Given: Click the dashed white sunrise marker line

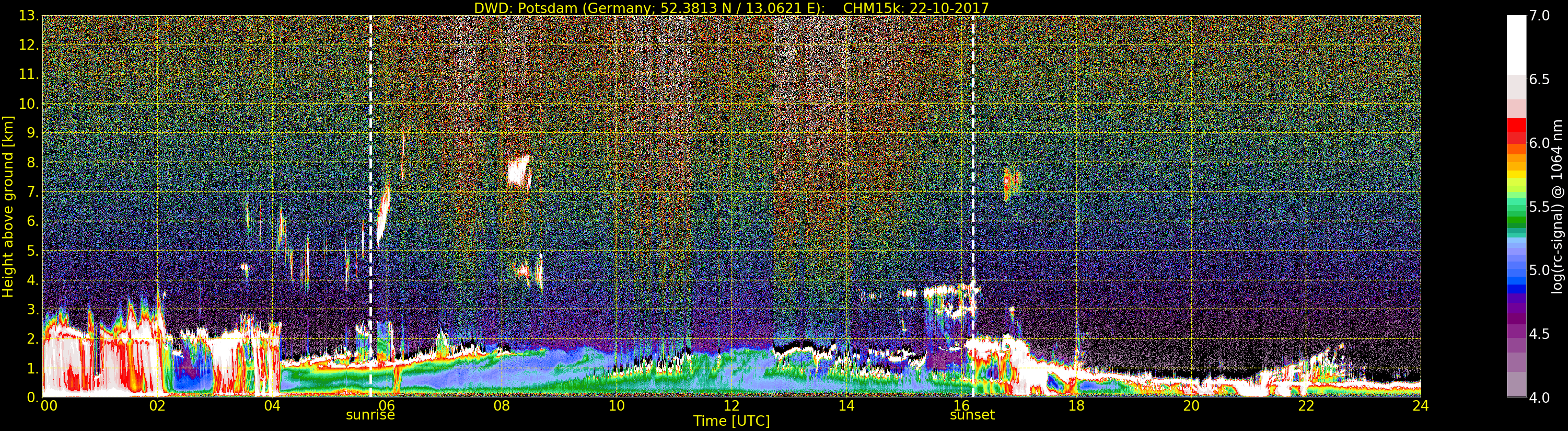Looking at the screenshot, I should pos(370,207).
